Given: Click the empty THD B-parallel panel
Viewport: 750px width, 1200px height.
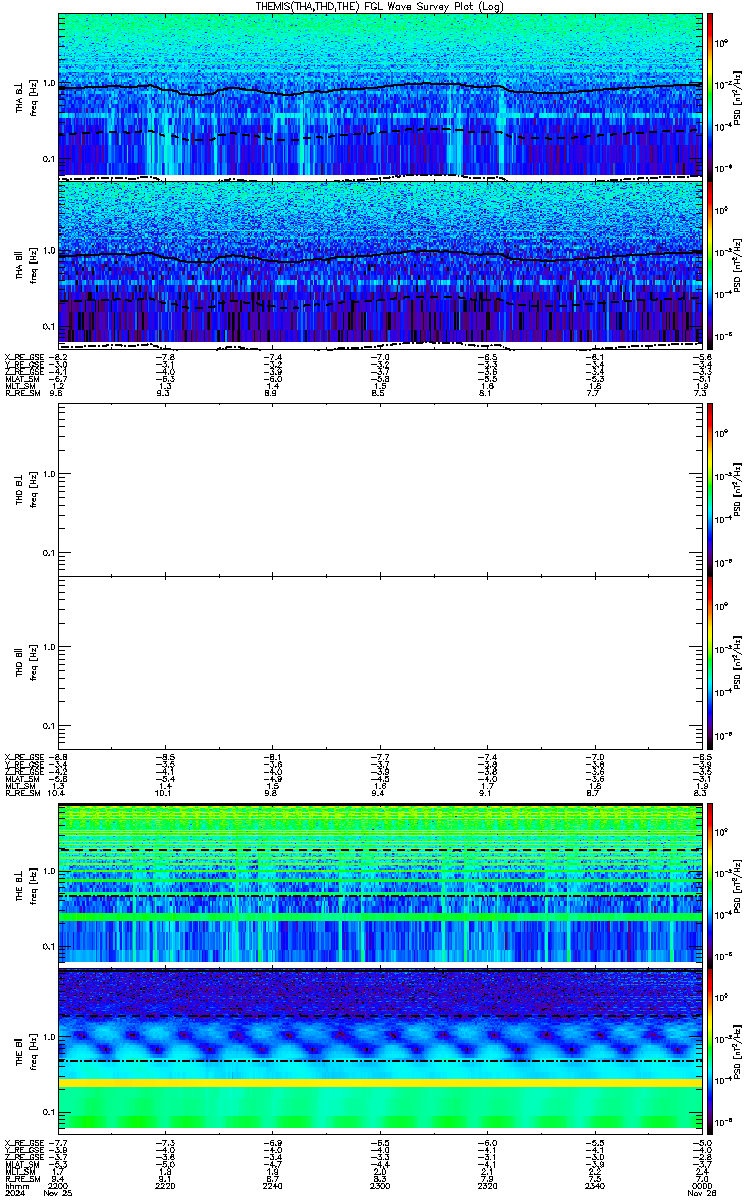Looking at the screenshot, I should point(380,661).
